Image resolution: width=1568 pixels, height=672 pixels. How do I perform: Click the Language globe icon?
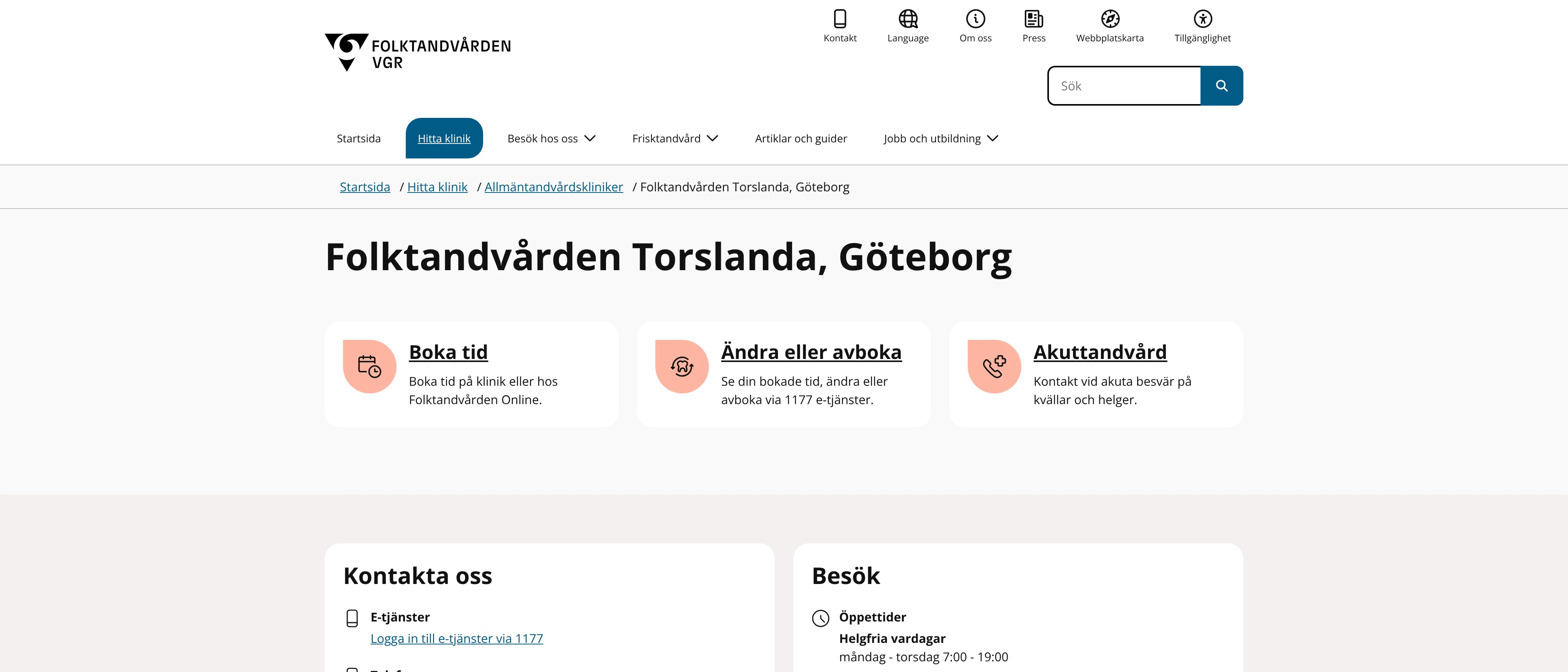coord(908,19)
